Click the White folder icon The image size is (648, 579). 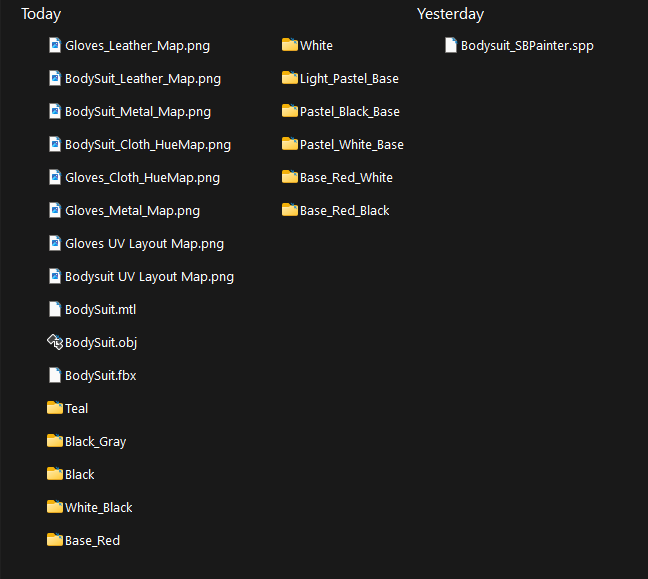pyautogui.click(x=290, y=45)
